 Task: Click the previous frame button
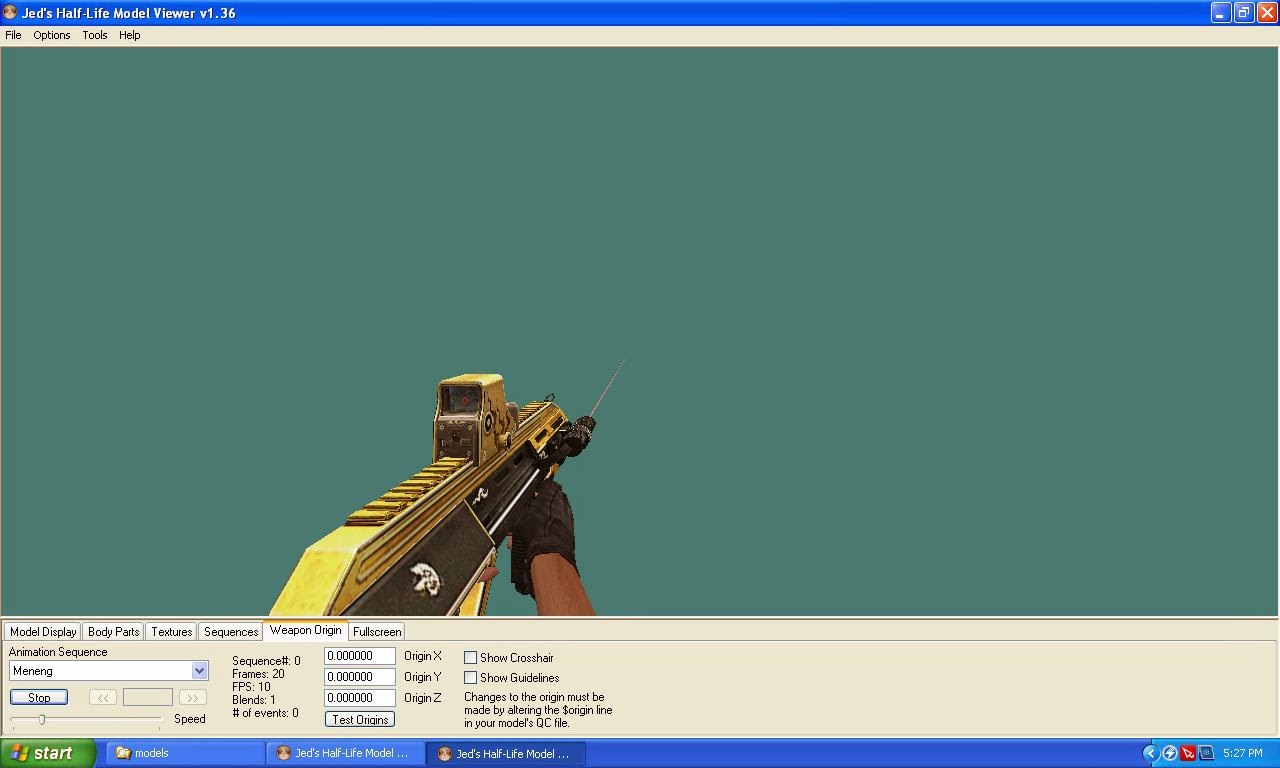click(102, 698)
